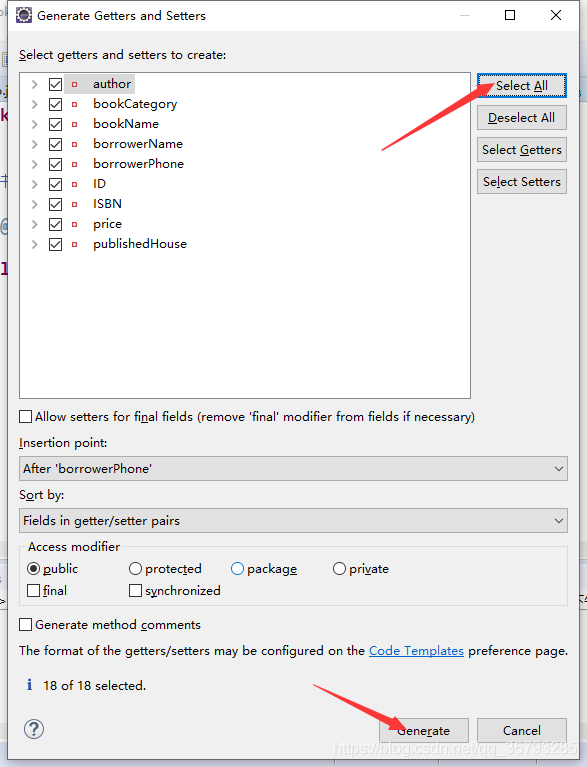Viewport: 587px width, 767px height.
Task: Click the help question mark icon
Action: pos(34,729)
